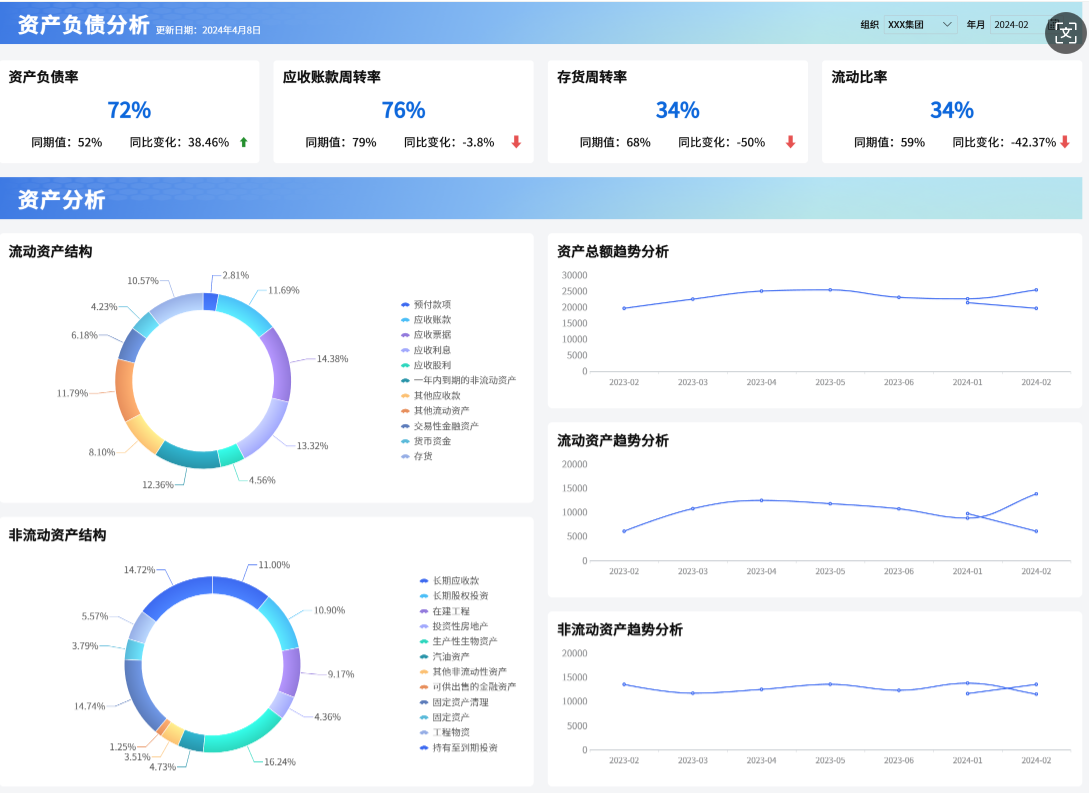Click the 76% value in 应收账款周转率
Viewport: 1089px width, 793px height.
click(404, 110)
